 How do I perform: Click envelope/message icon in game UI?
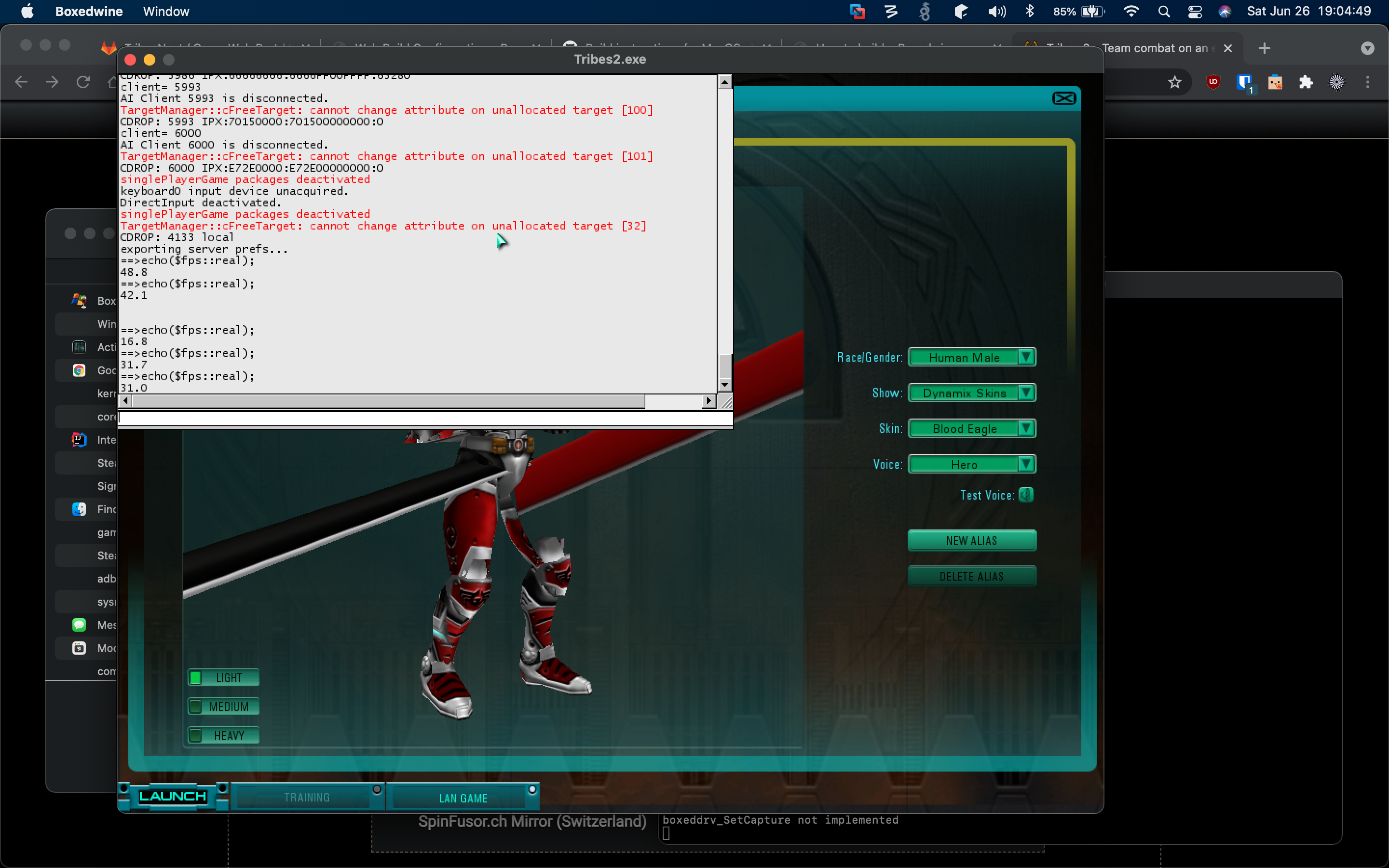[1063, 98]
